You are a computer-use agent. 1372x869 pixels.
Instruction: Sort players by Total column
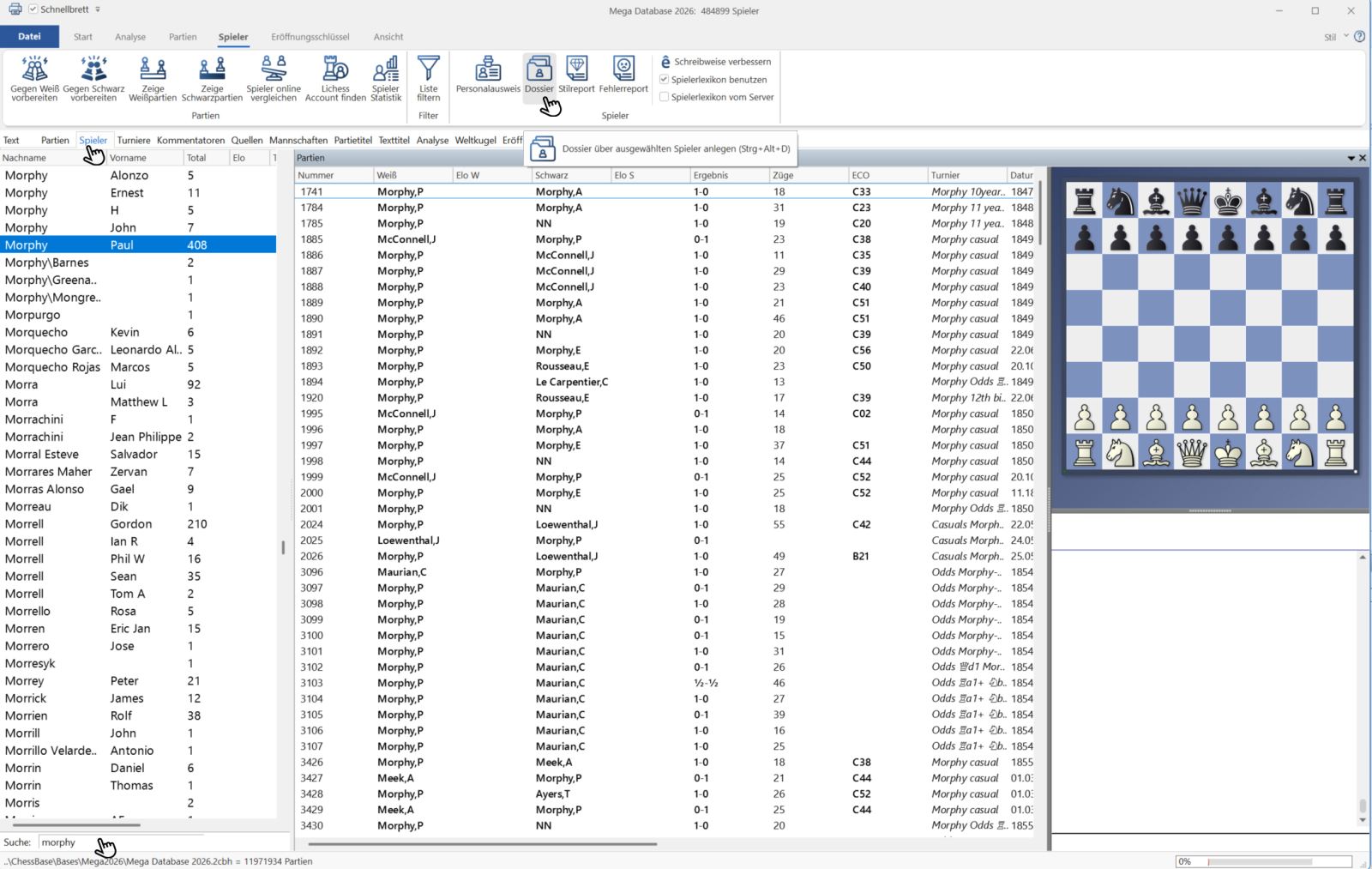206,158
